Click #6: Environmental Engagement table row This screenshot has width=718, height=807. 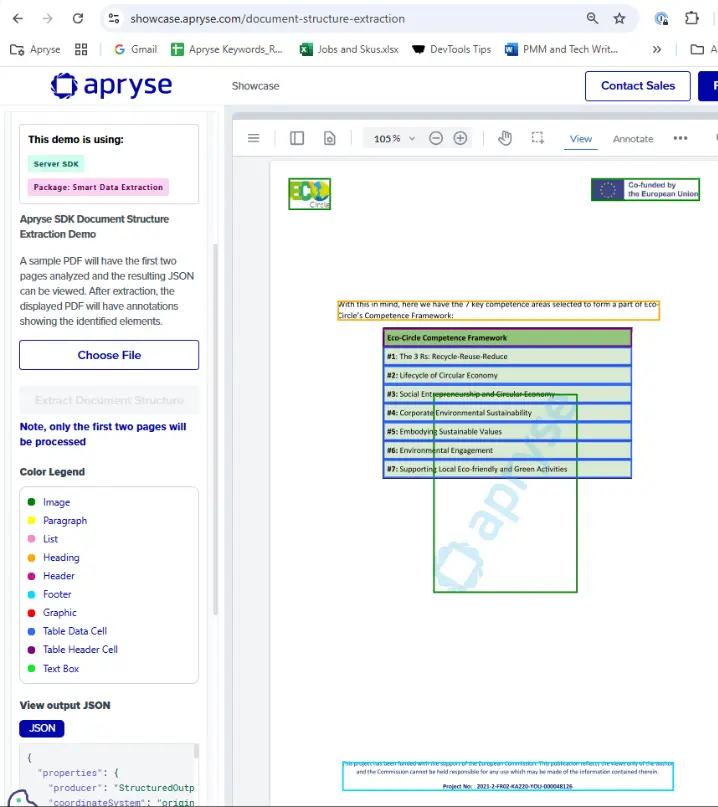tap(507, 450)
